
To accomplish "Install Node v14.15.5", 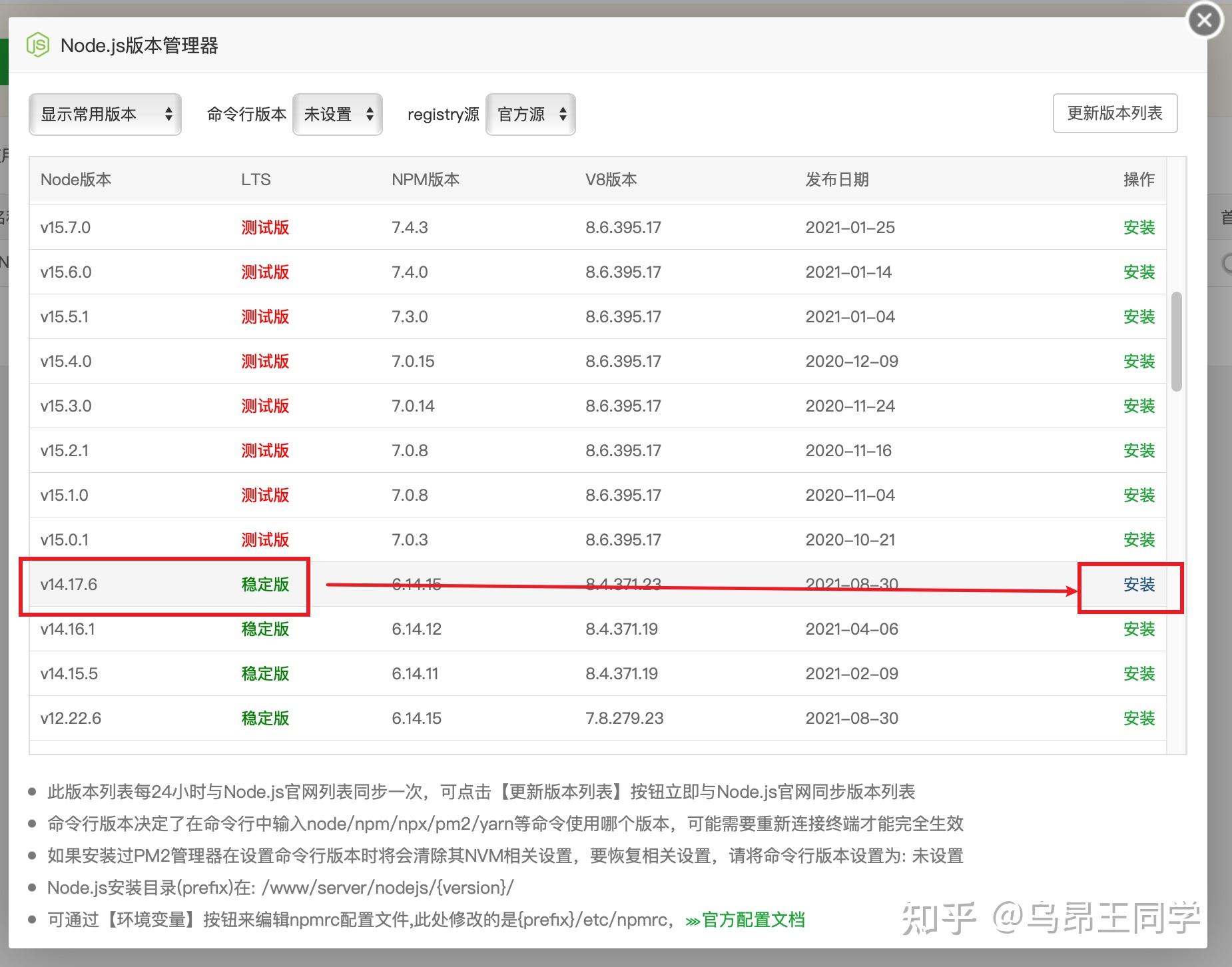I will click(1139, 673).
